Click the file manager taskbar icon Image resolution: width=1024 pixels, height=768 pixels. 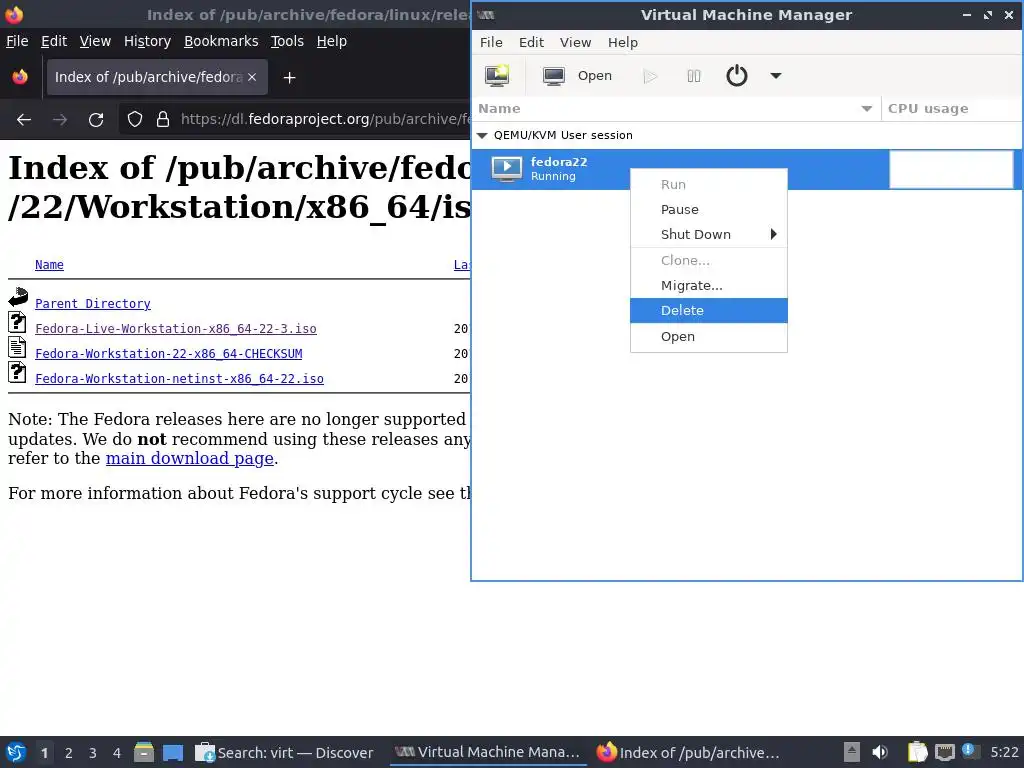pyautogui.click(x=144, y=753)
